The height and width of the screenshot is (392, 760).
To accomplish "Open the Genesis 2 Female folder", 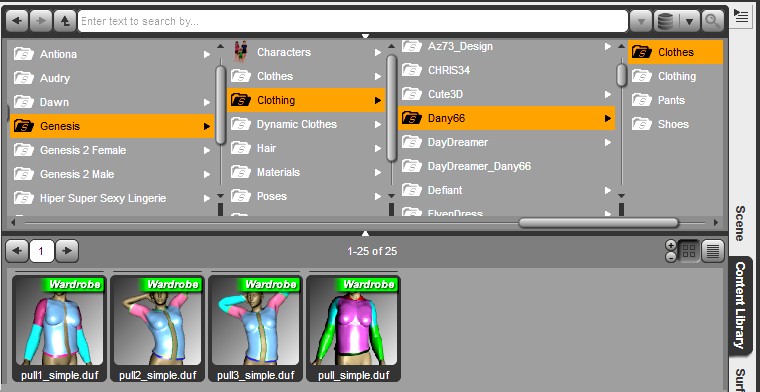I will [x=111, y=150].
